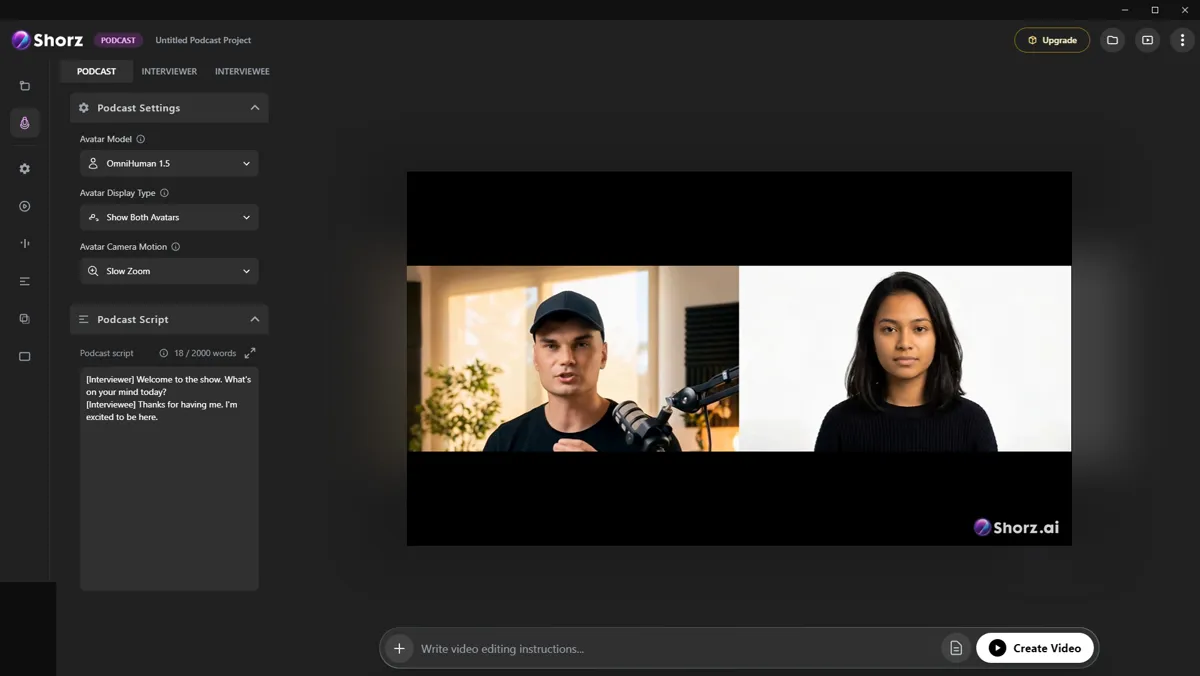The height and width of the screenshot is (676, 1200).
Task: Select the podcast microphone sidebar icon
Action: click(25, 123)
